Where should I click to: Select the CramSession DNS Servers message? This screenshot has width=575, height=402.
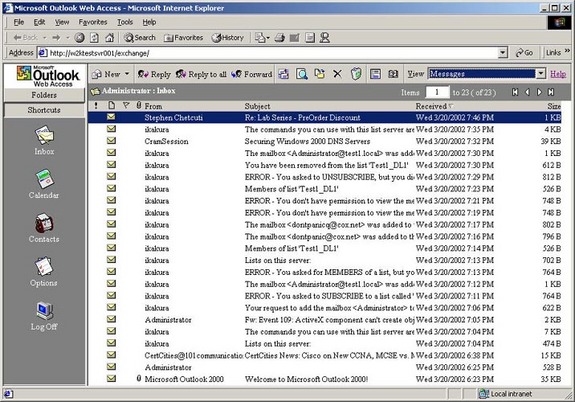324,141
